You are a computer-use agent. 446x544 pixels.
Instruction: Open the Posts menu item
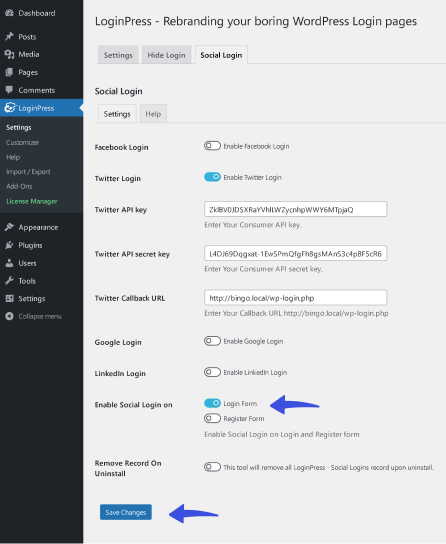[42, 36]
